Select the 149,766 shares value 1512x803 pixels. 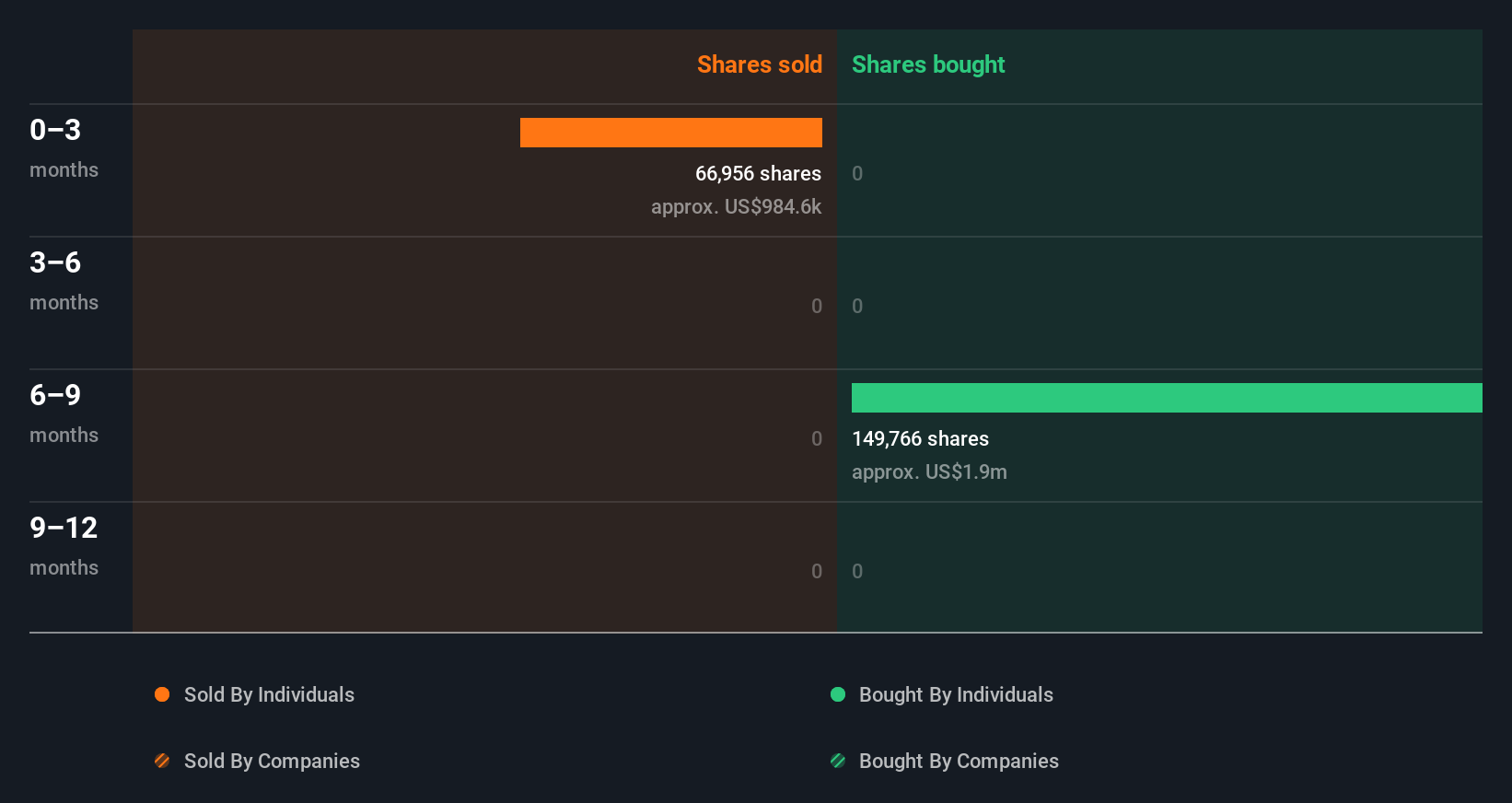pyautogui.click(x=920, y=439)
